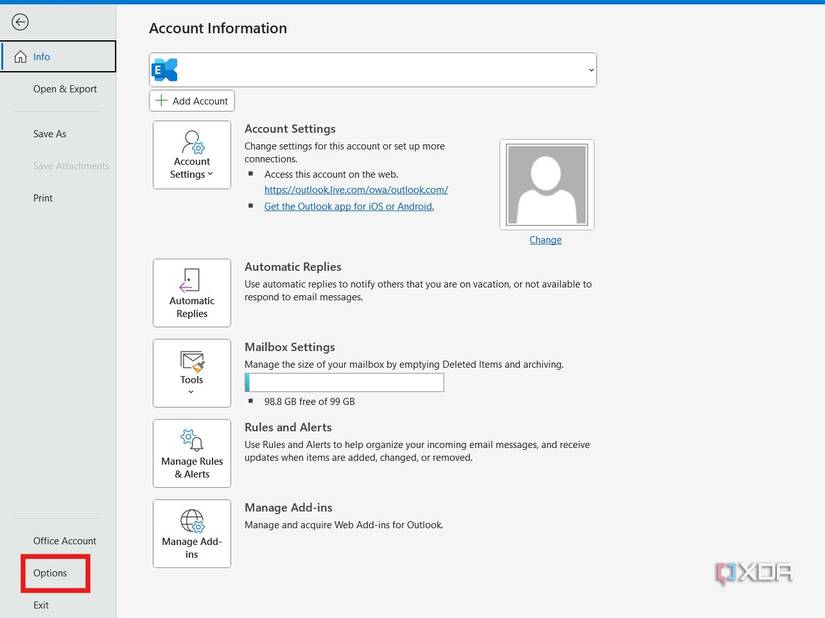
Task: Select Options in the sidebar
Action: (x=52, y=572)
